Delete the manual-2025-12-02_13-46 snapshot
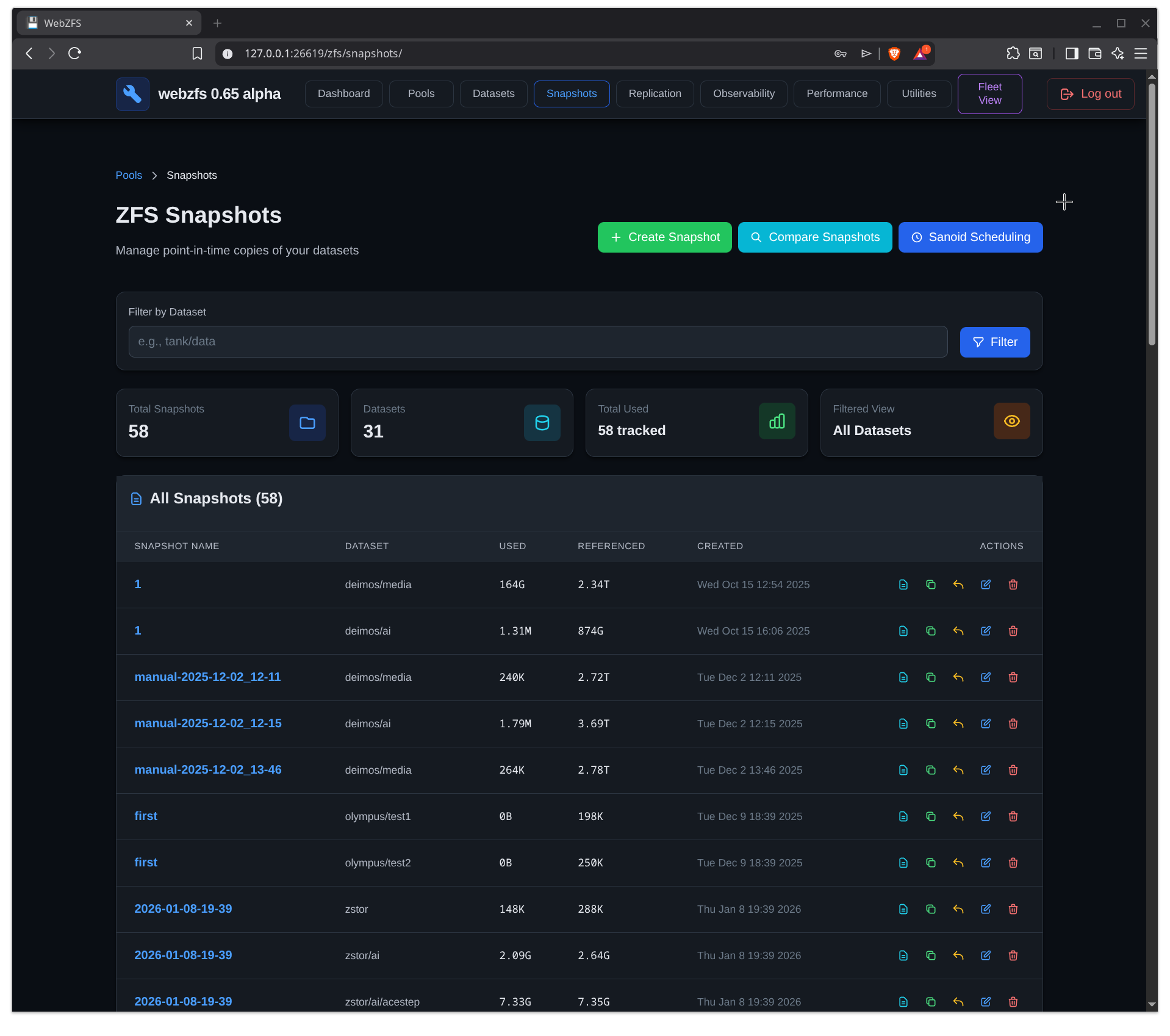Viewport: 1170px width, 1036px height. point(1013,770)
